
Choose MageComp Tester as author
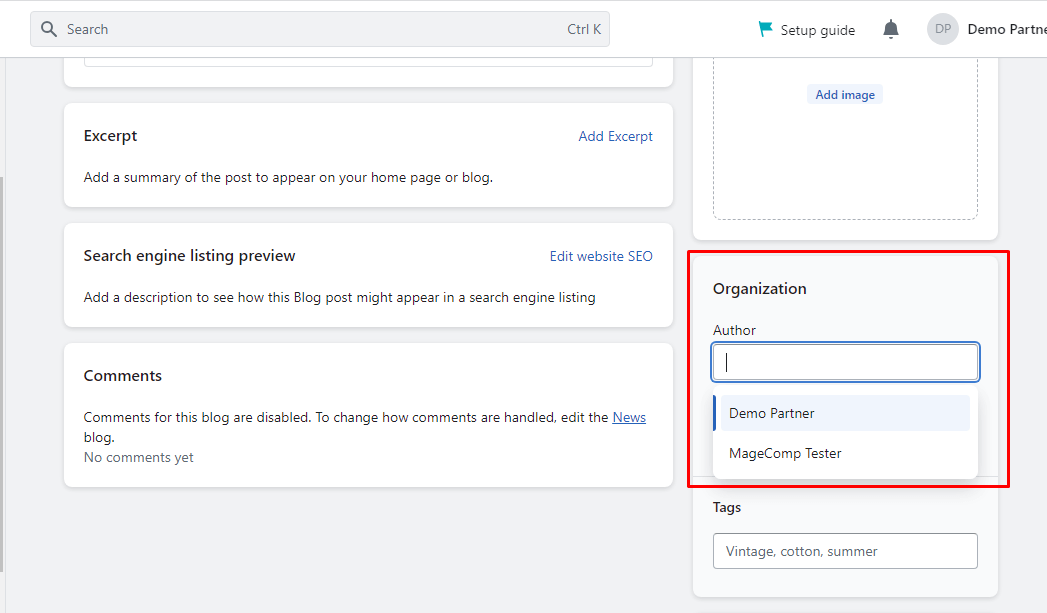click(785, 453)
